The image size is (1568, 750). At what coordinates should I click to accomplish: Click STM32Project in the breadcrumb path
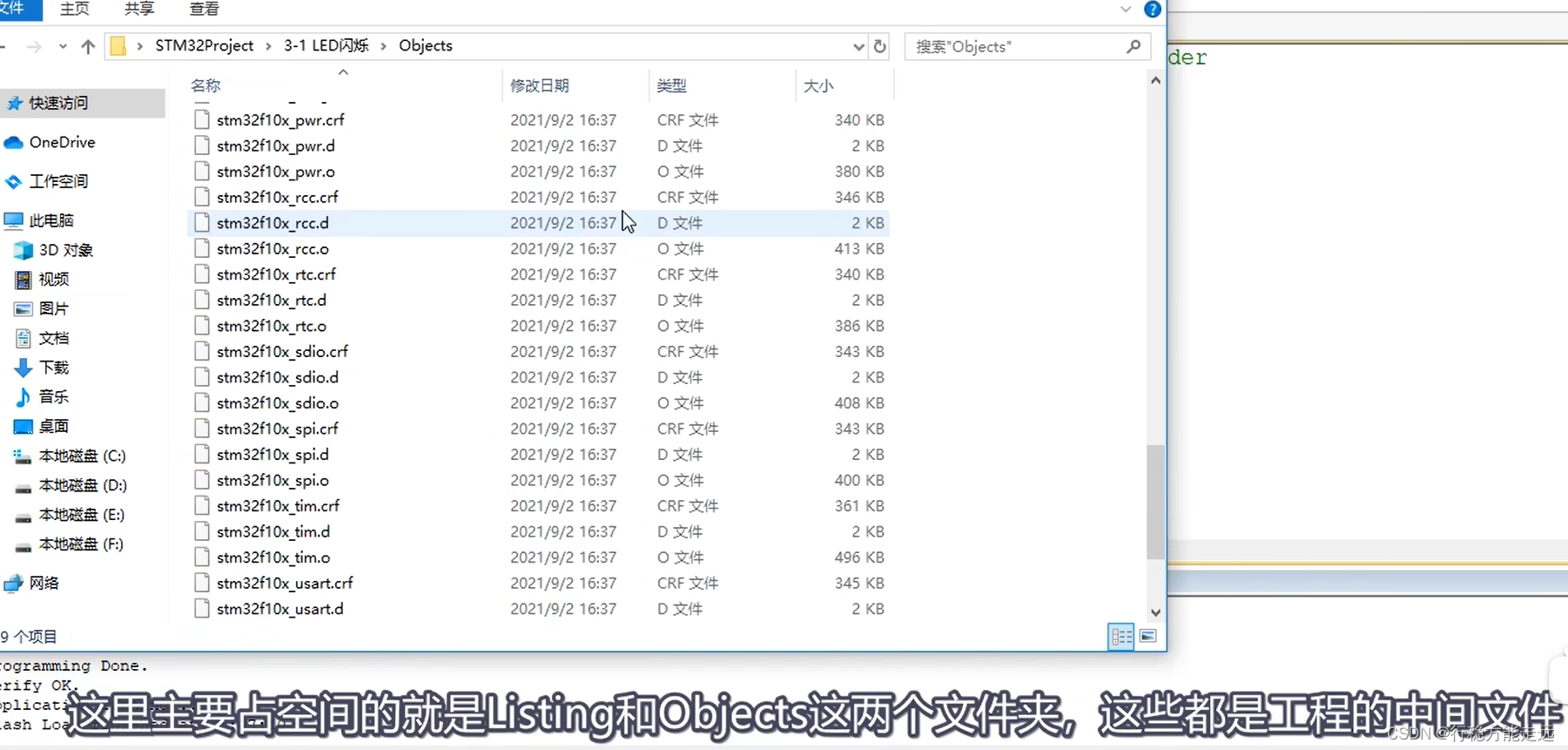click(x=205, y=45)
